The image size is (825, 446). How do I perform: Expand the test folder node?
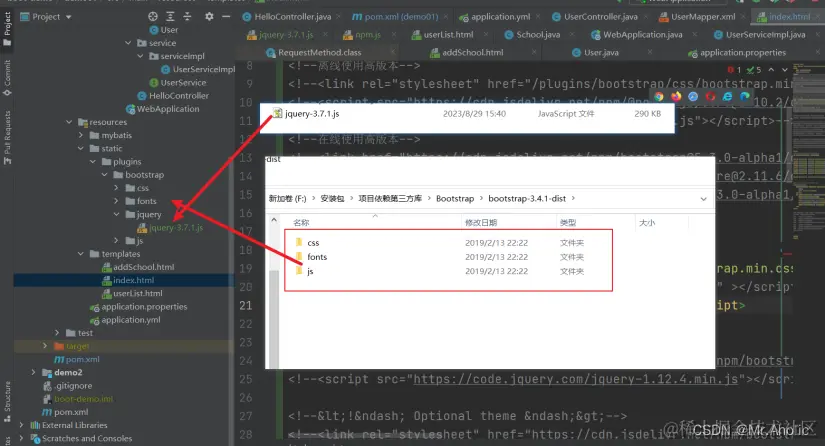tap(57, 332)
